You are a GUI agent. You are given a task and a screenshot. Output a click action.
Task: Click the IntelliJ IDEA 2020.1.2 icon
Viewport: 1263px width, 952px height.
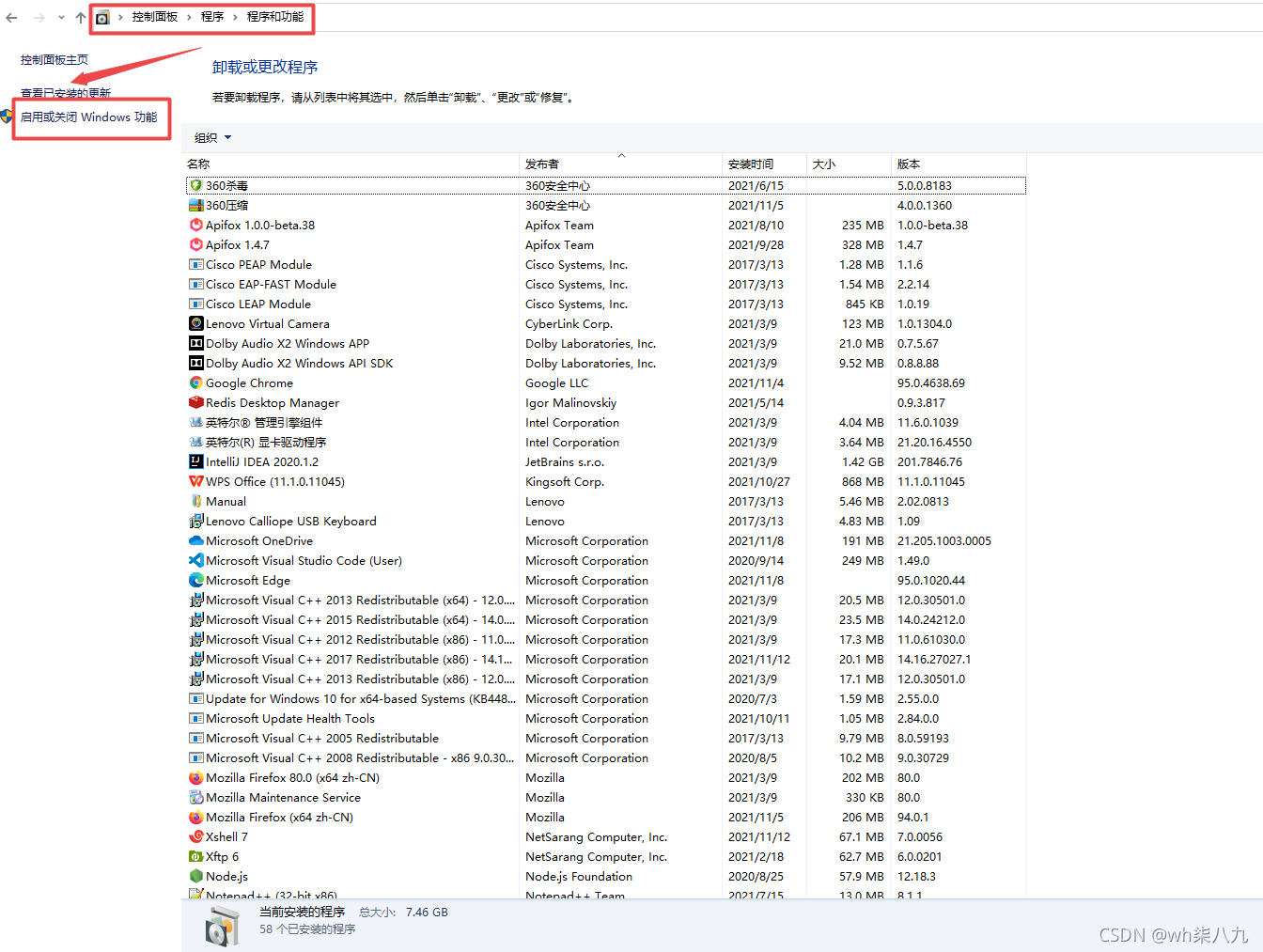coord(196,461)
